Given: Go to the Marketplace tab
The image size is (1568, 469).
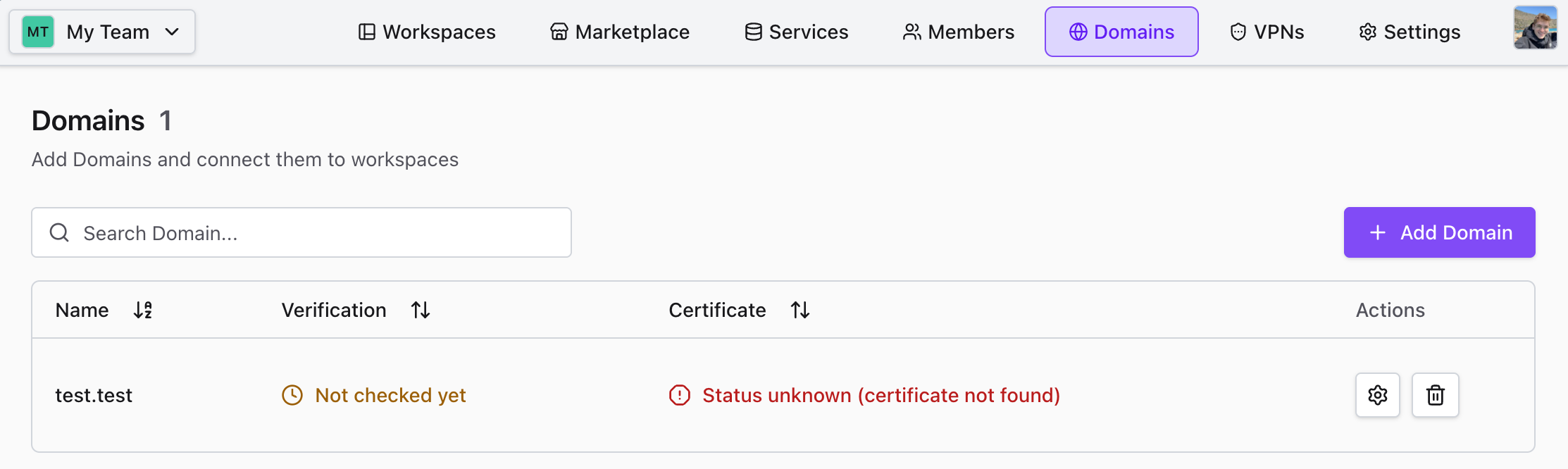Looking at the screenshot, I should (x=620, y=32).
